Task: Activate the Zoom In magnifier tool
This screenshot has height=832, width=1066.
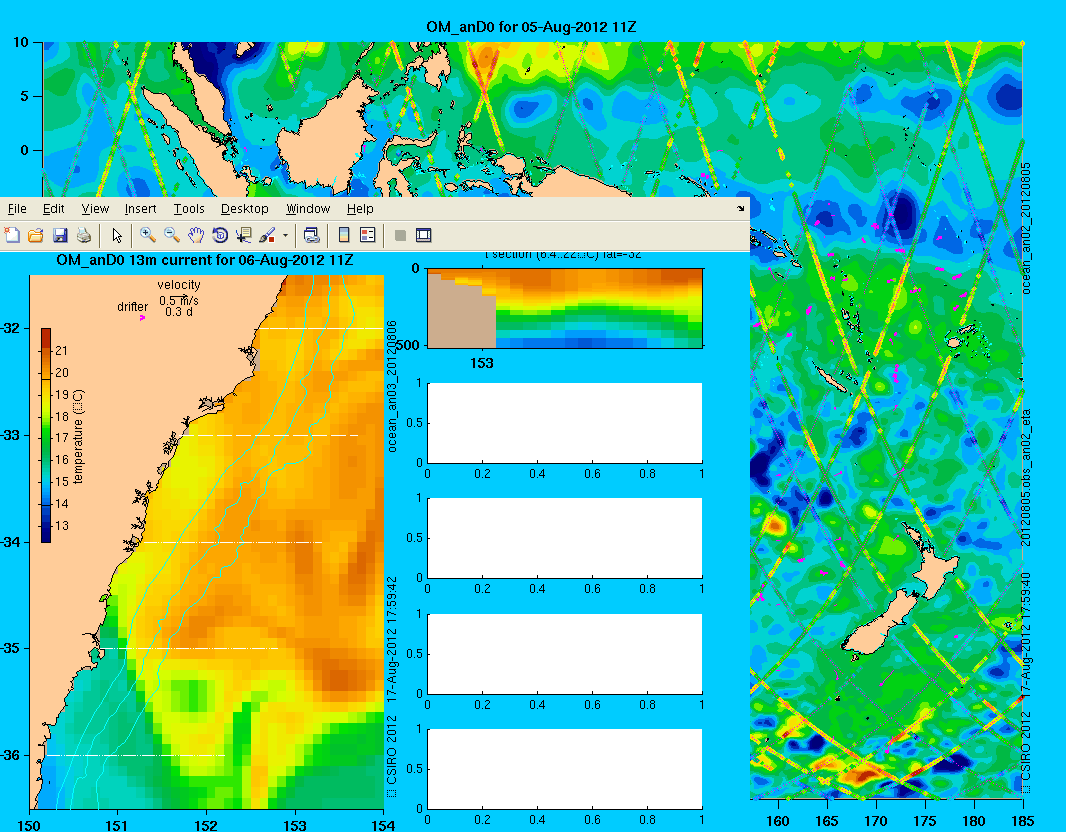Action: (148, 235)
